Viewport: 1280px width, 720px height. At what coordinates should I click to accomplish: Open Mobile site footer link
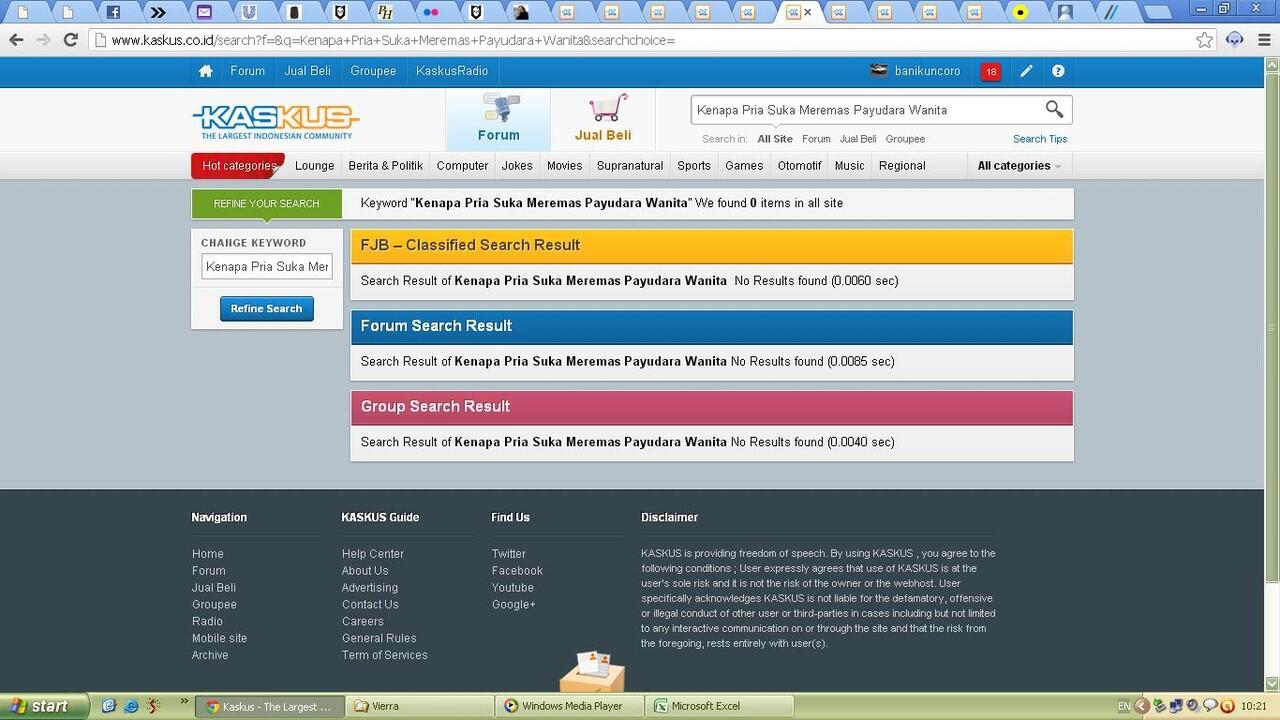[x=219, y=638]
